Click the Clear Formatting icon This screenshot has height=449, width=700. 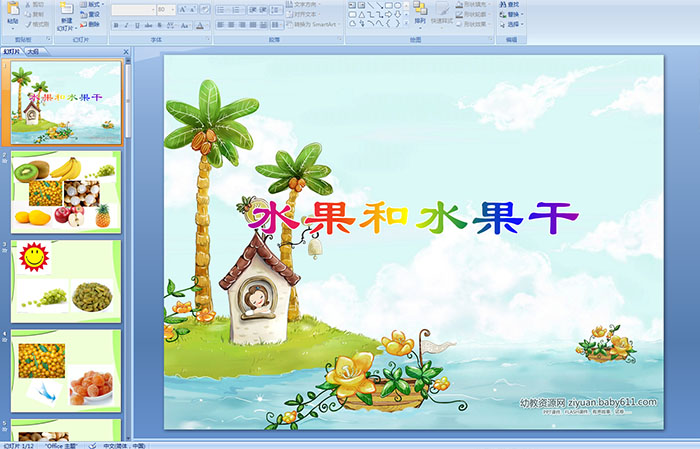pyautogui.click(x=205, y=9)
